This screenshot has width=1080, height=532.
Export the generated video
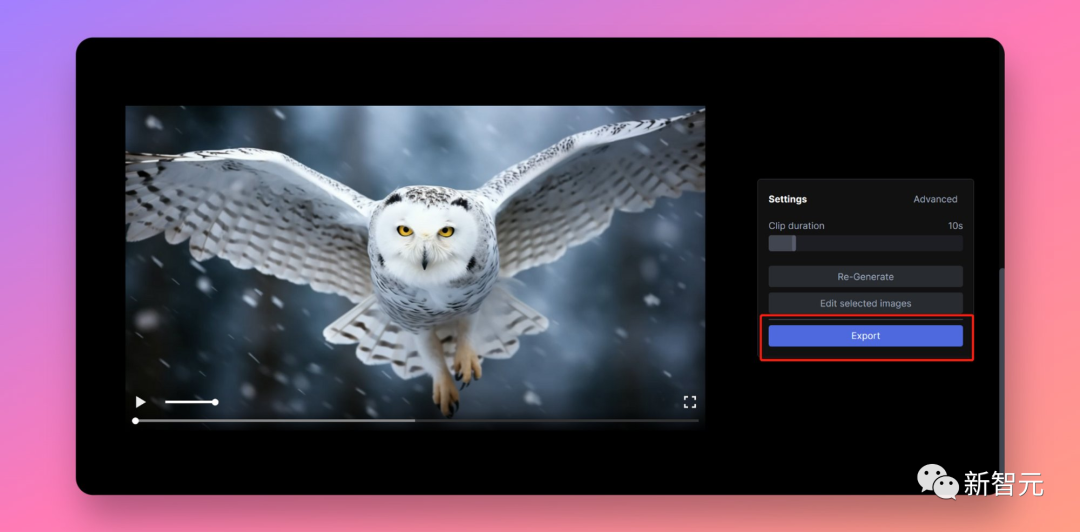click(865, 336)
